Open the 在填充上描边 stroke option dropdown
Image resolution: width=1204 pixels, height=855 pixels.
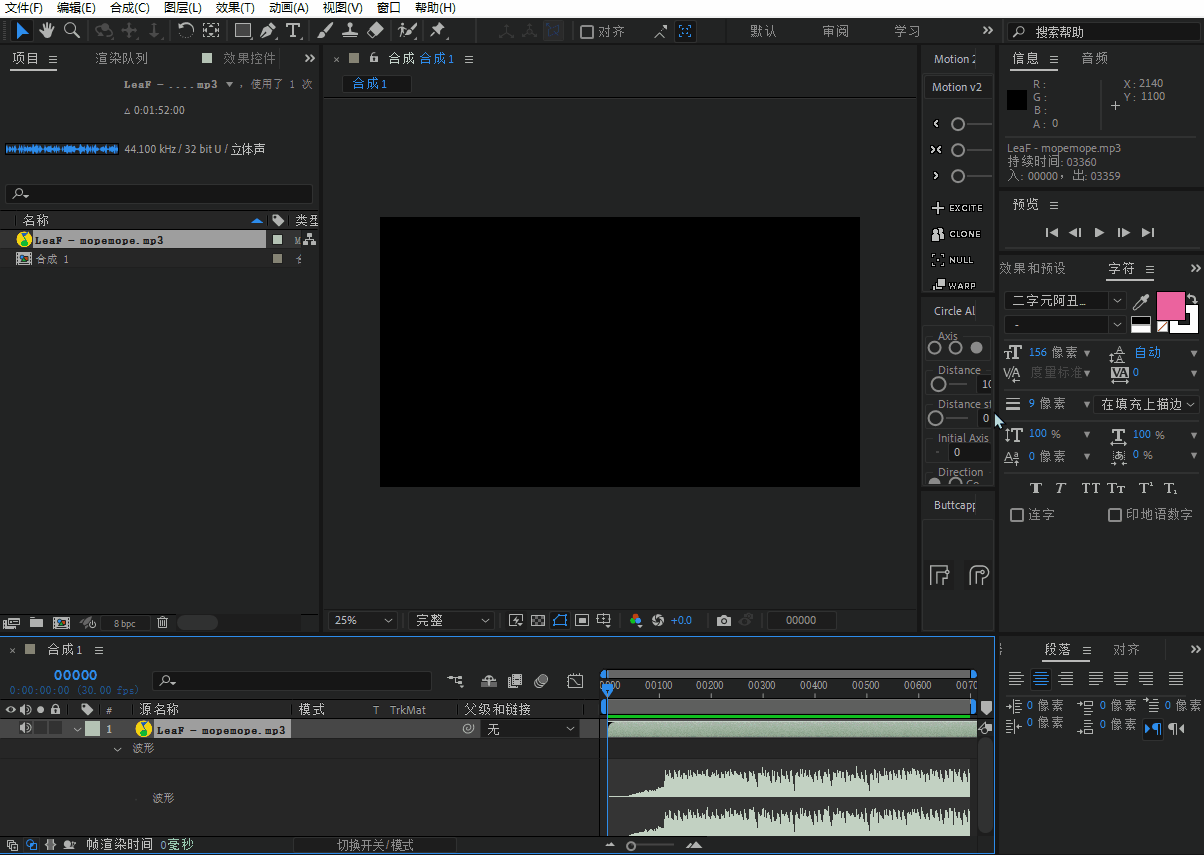coord(1147,404)
